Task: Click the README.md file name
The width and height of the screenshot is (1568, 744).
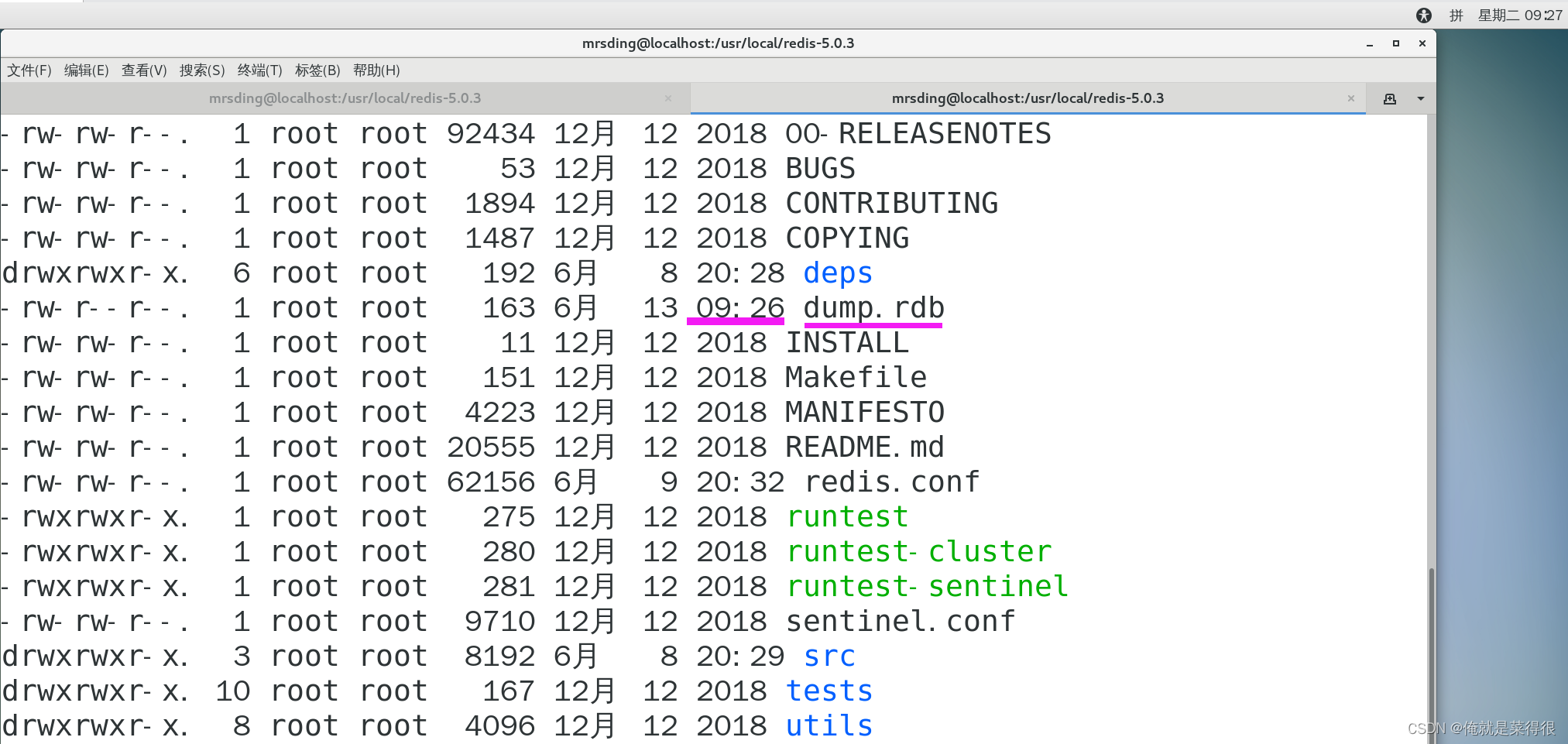Action: (x=865, y=447)
